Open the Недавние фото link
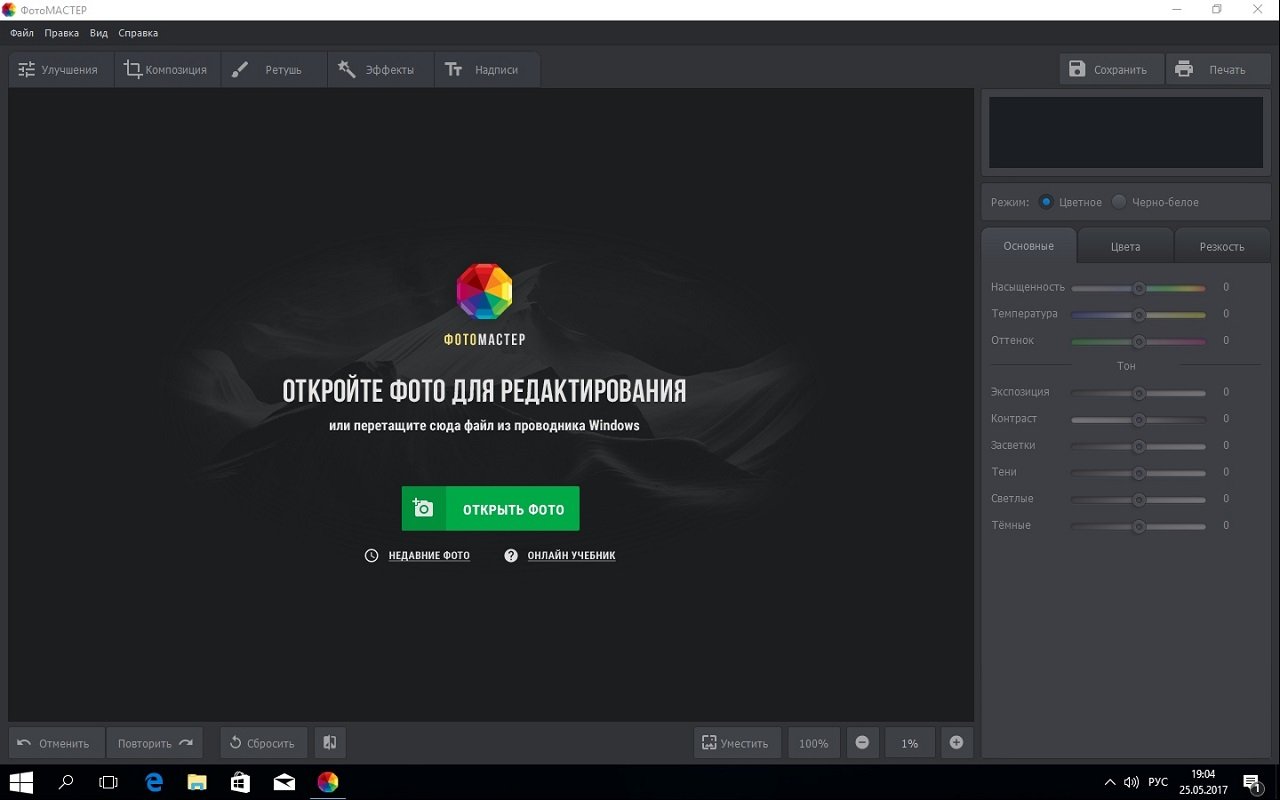Screen dimensions: 1280x800 point(428,556)
